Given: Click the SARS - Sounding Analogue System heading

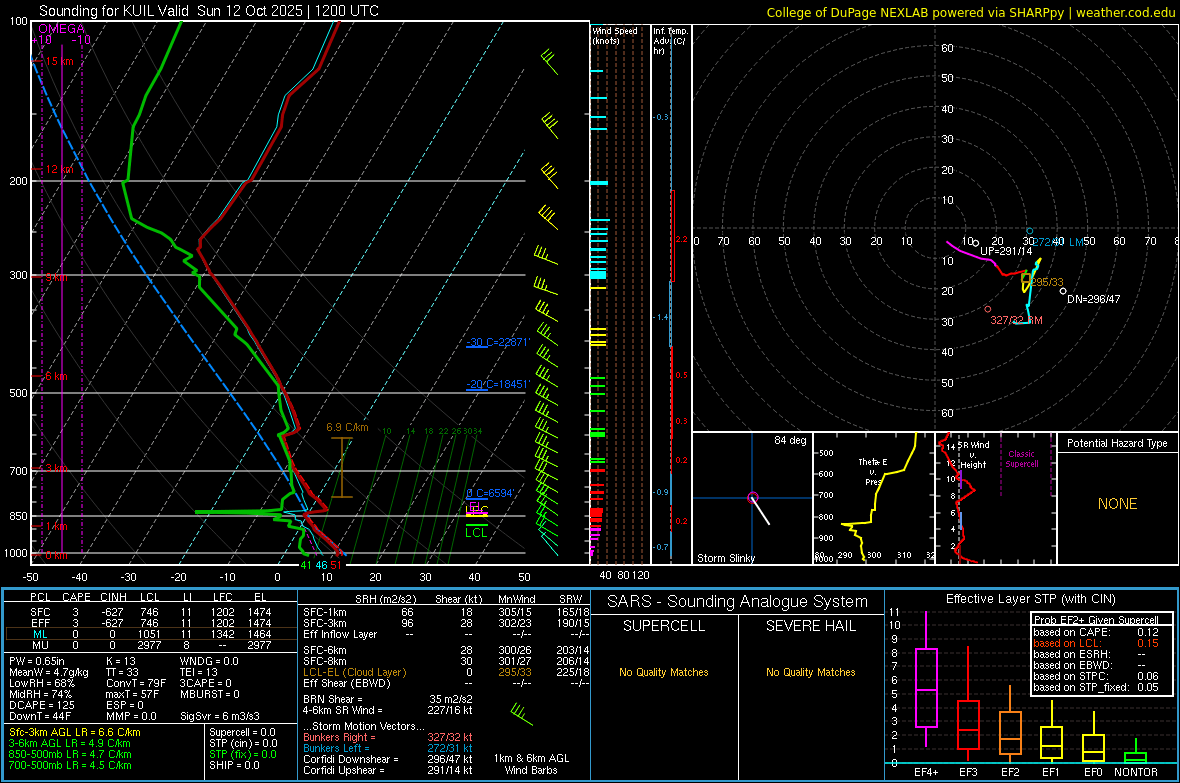Looking at the screenshot, I should (x=737, y=601).
